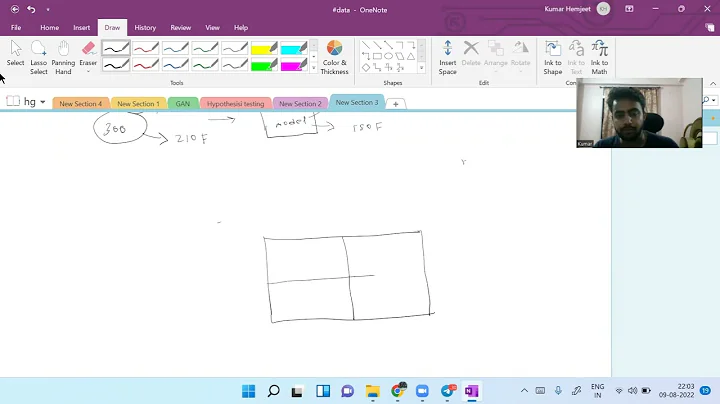The width and height of the screenshot is (720, 404).
Task: Open the GAN section tab
Action: pos(182,104)
